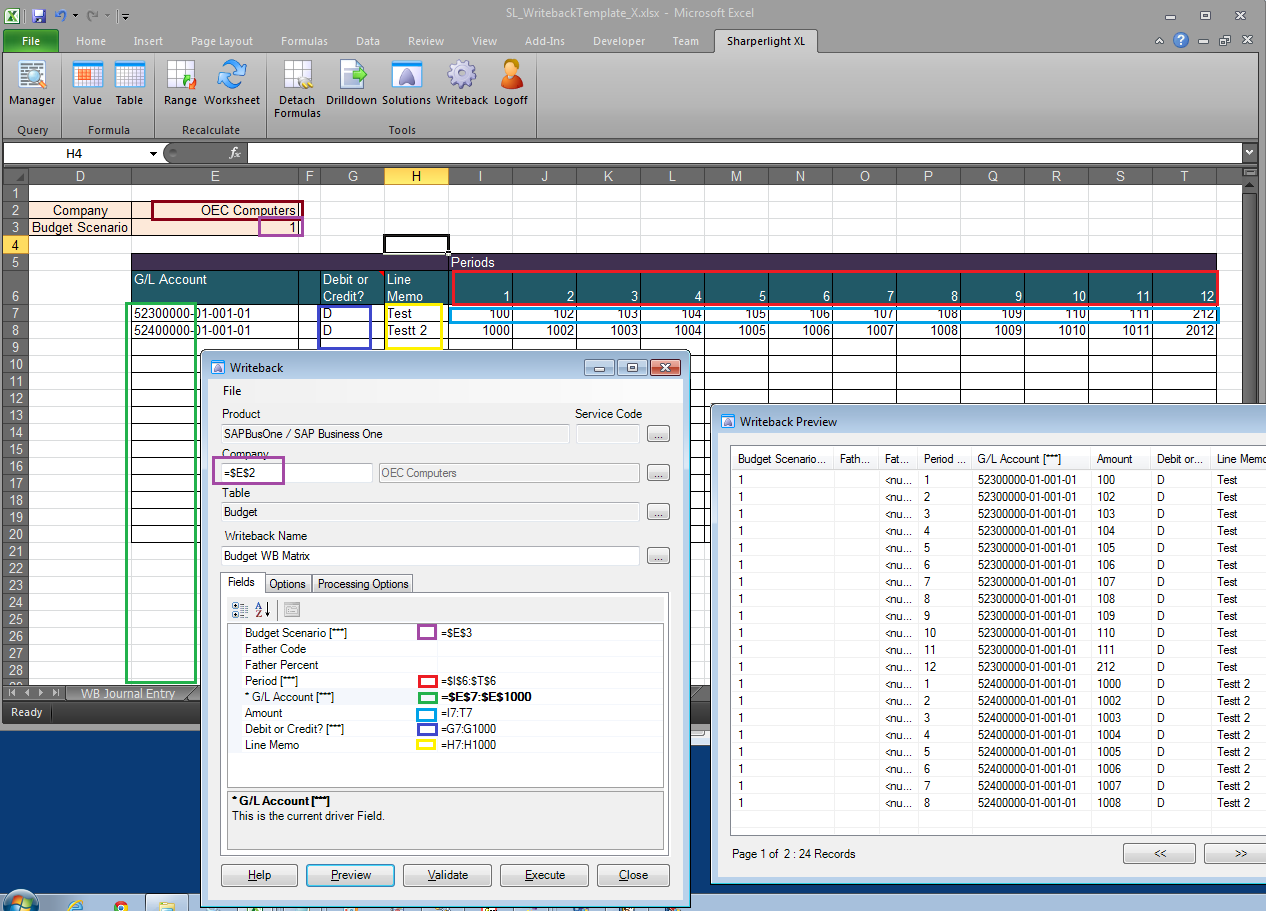This screenshot has height=911, width=1266.
Task: Click Close button in Writeback dialog
Action: [633, 875]
